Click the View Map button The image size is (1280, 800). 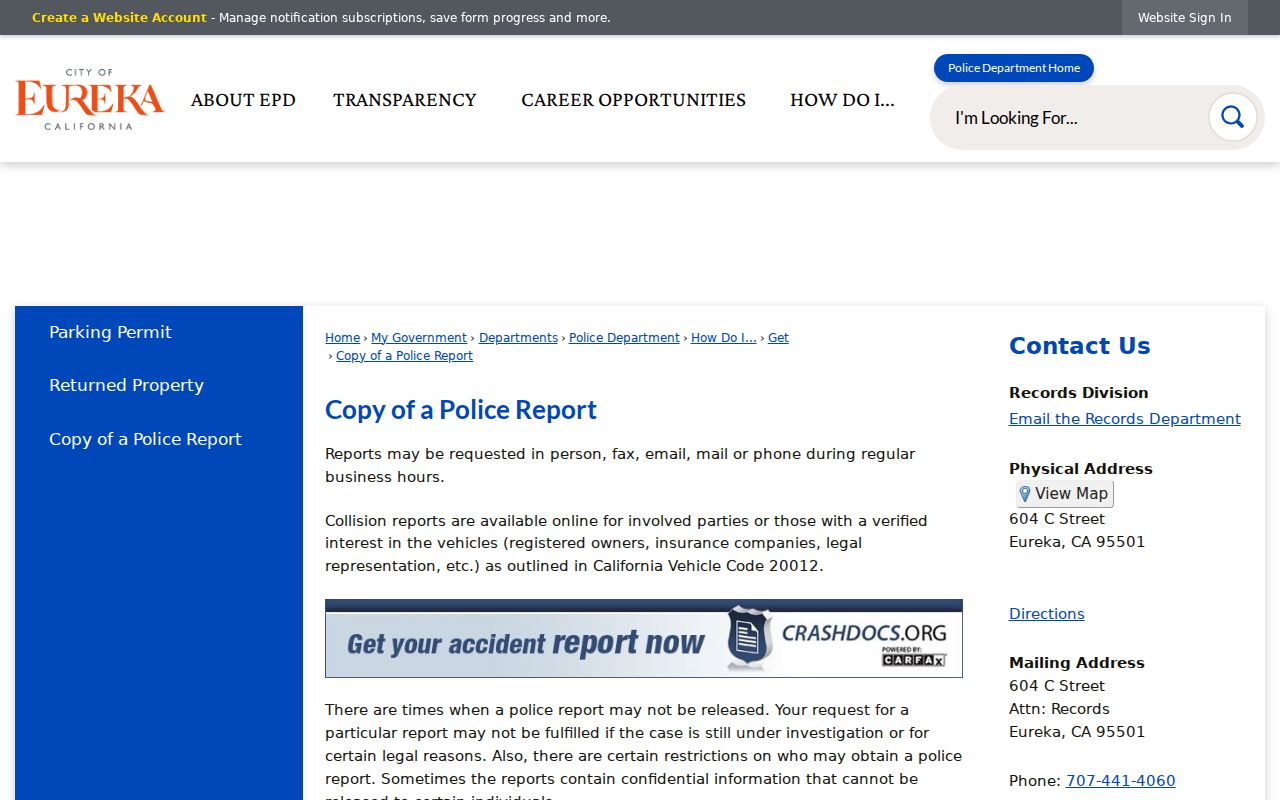(x=1065, y=494)
